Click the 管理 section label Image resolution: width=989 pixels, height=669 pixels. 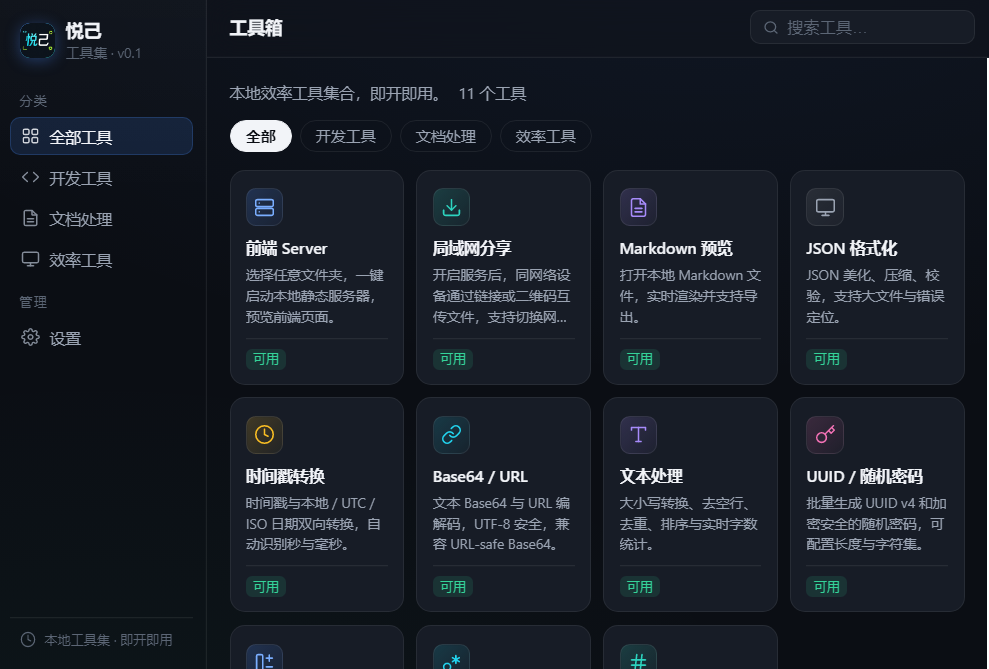(x=33, y=302)
